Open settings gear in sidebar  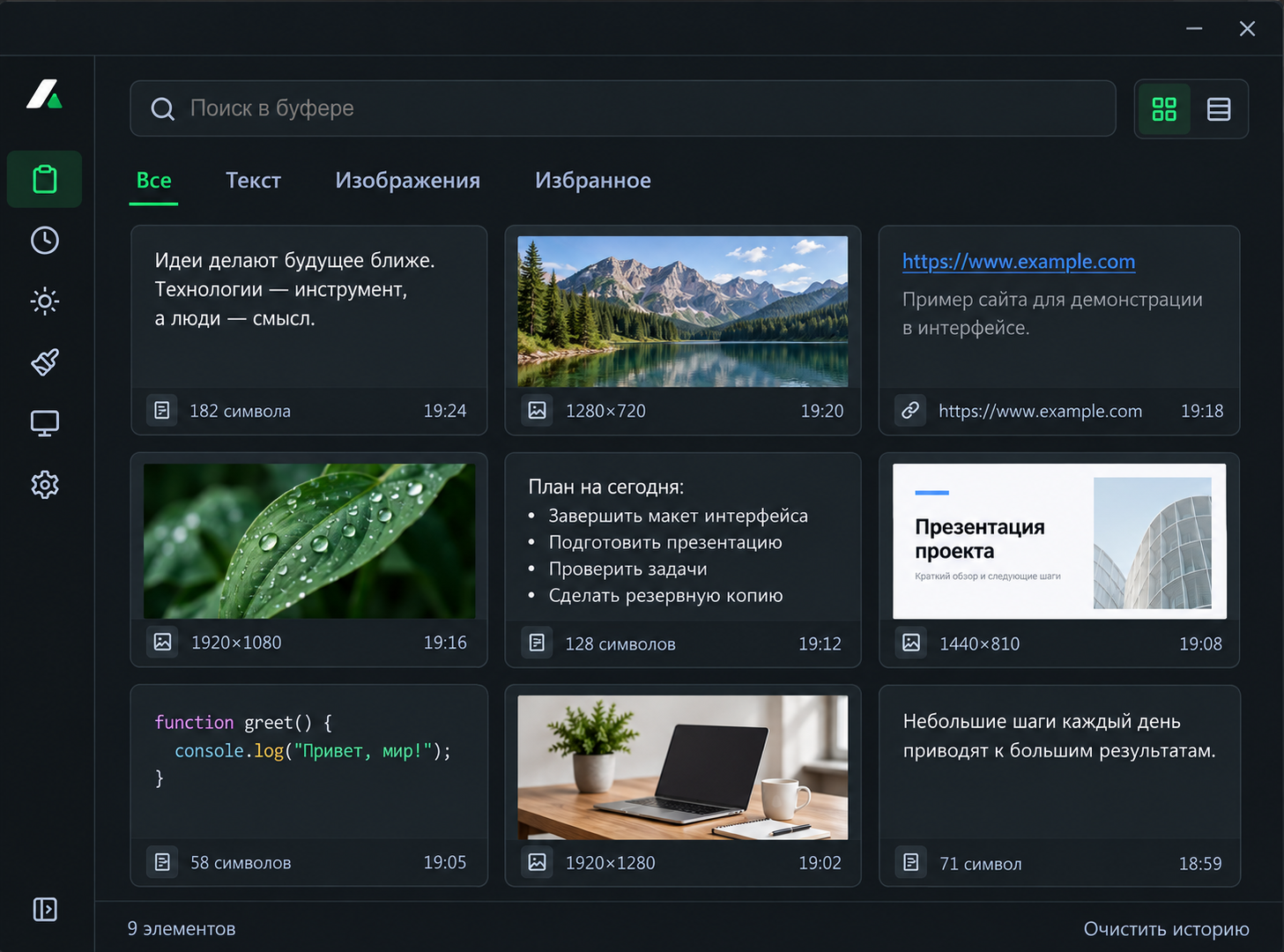[x=45, y=484]
